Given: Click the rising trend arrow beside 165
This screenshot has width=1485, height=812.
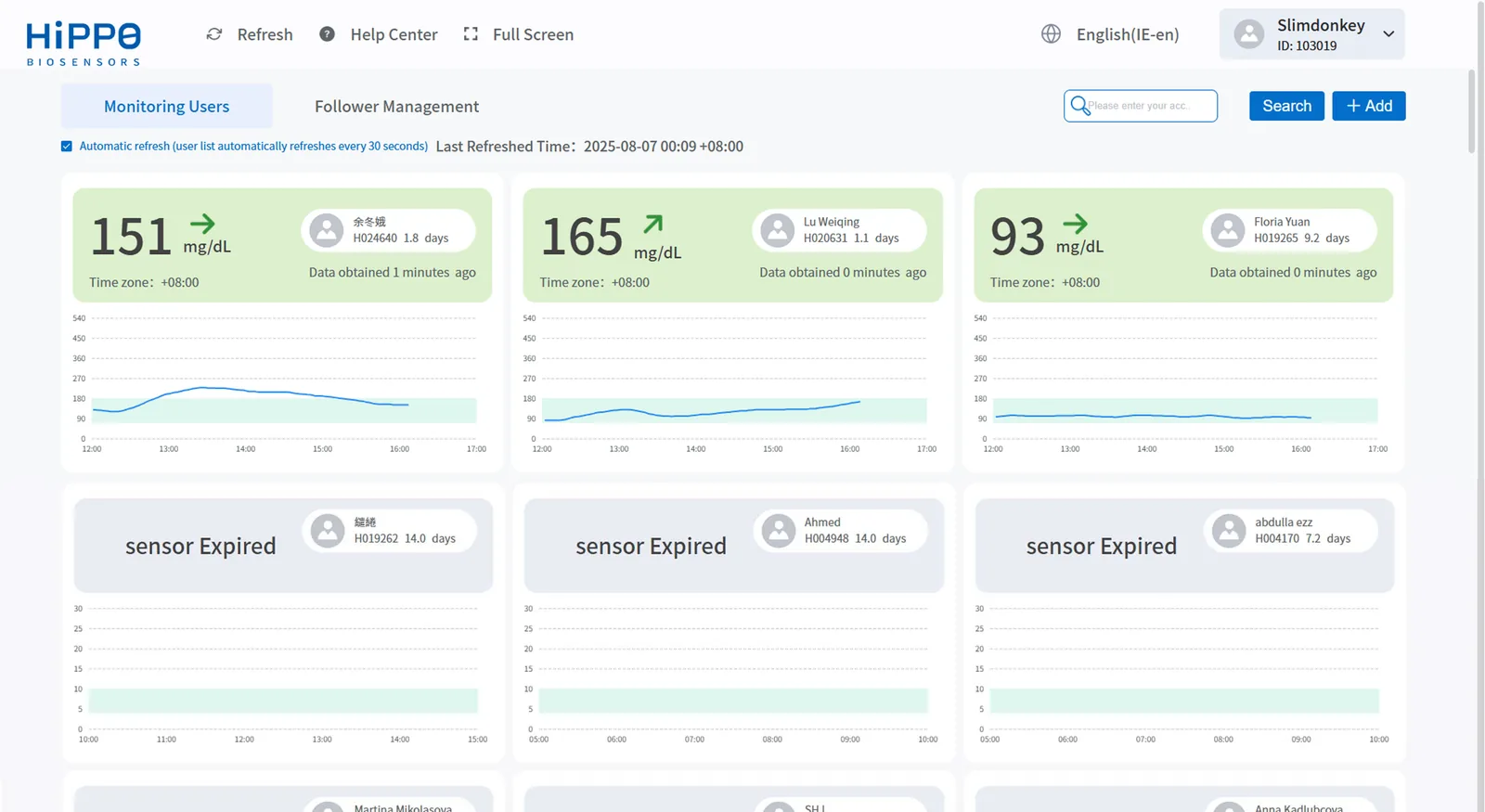Looking at the screenshot, I should [653, 224].
